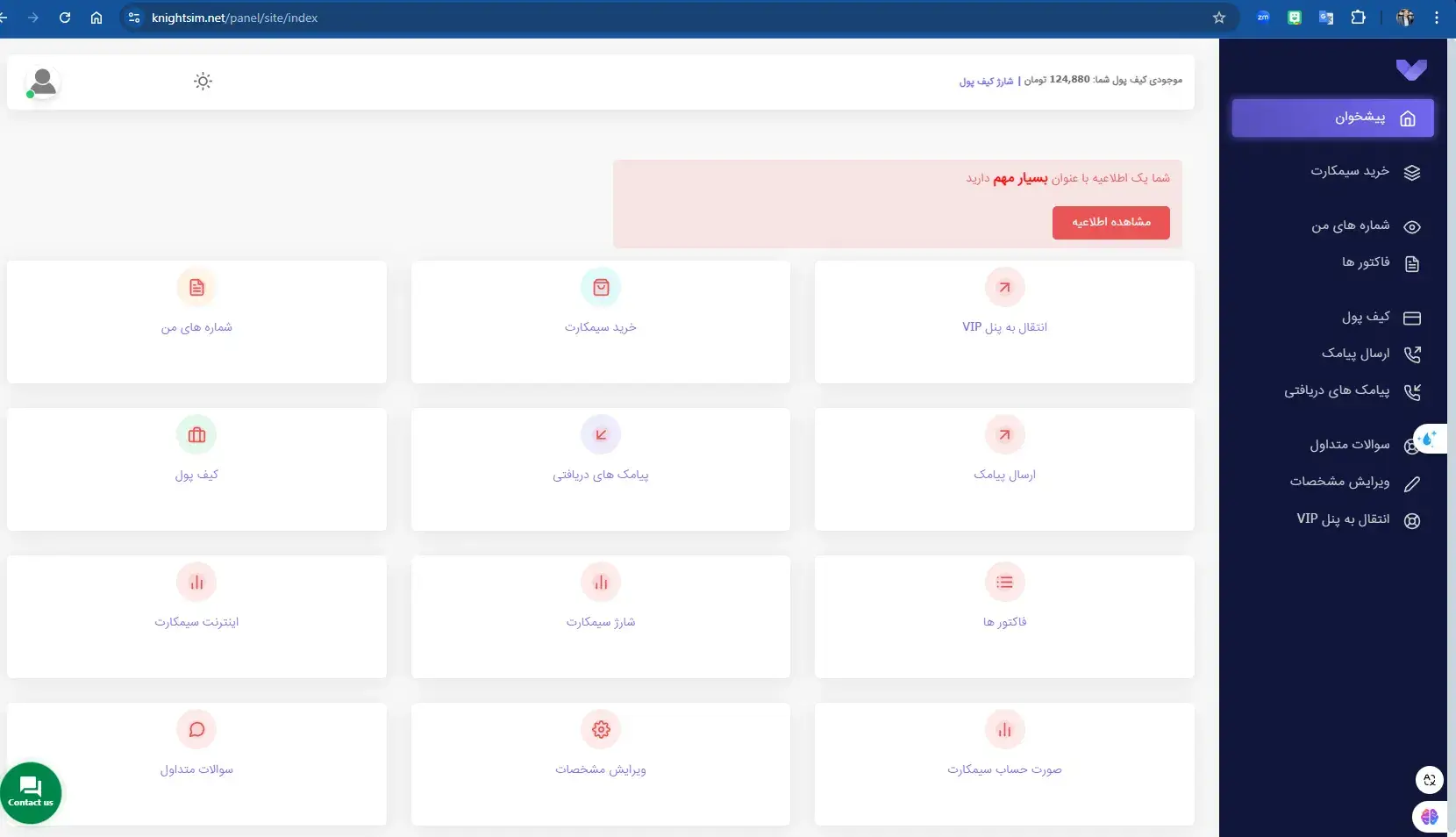
Task: Click the outgoing phone icon beside ارسال پیامک
Action: pos(1412,354)
